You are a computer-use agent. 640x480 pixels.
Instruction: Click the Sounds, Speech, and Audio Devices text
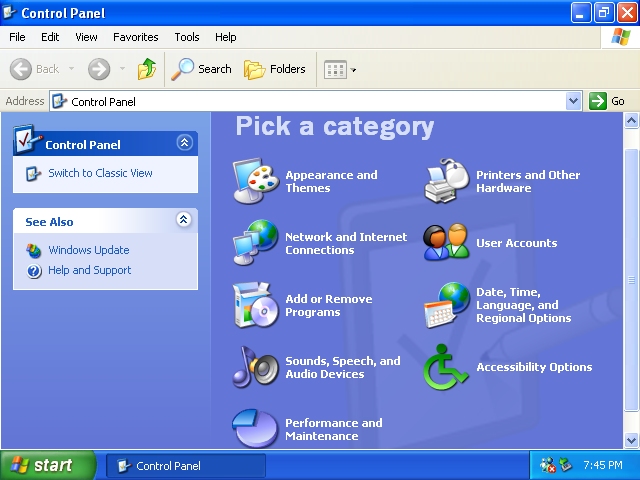click(x=343, y=367)
